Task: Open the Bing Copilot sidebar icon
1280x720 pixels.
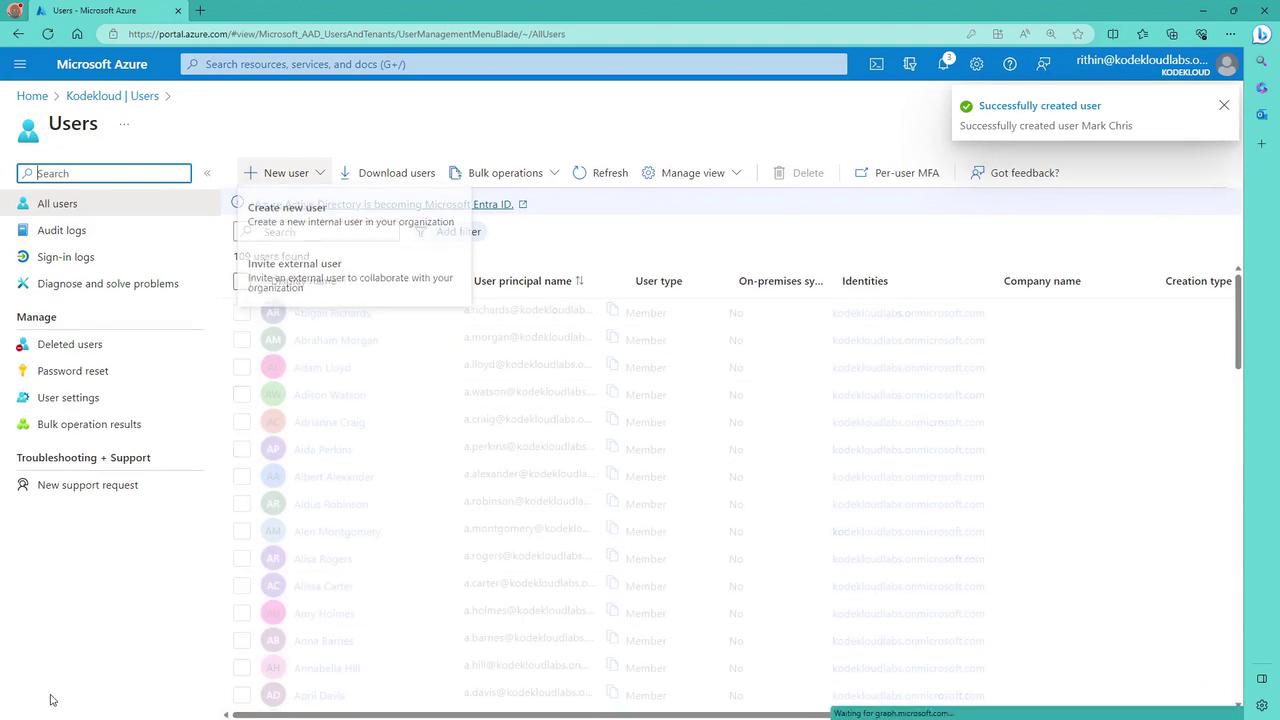Action: pyautogui.click(x=1262, y=34)
